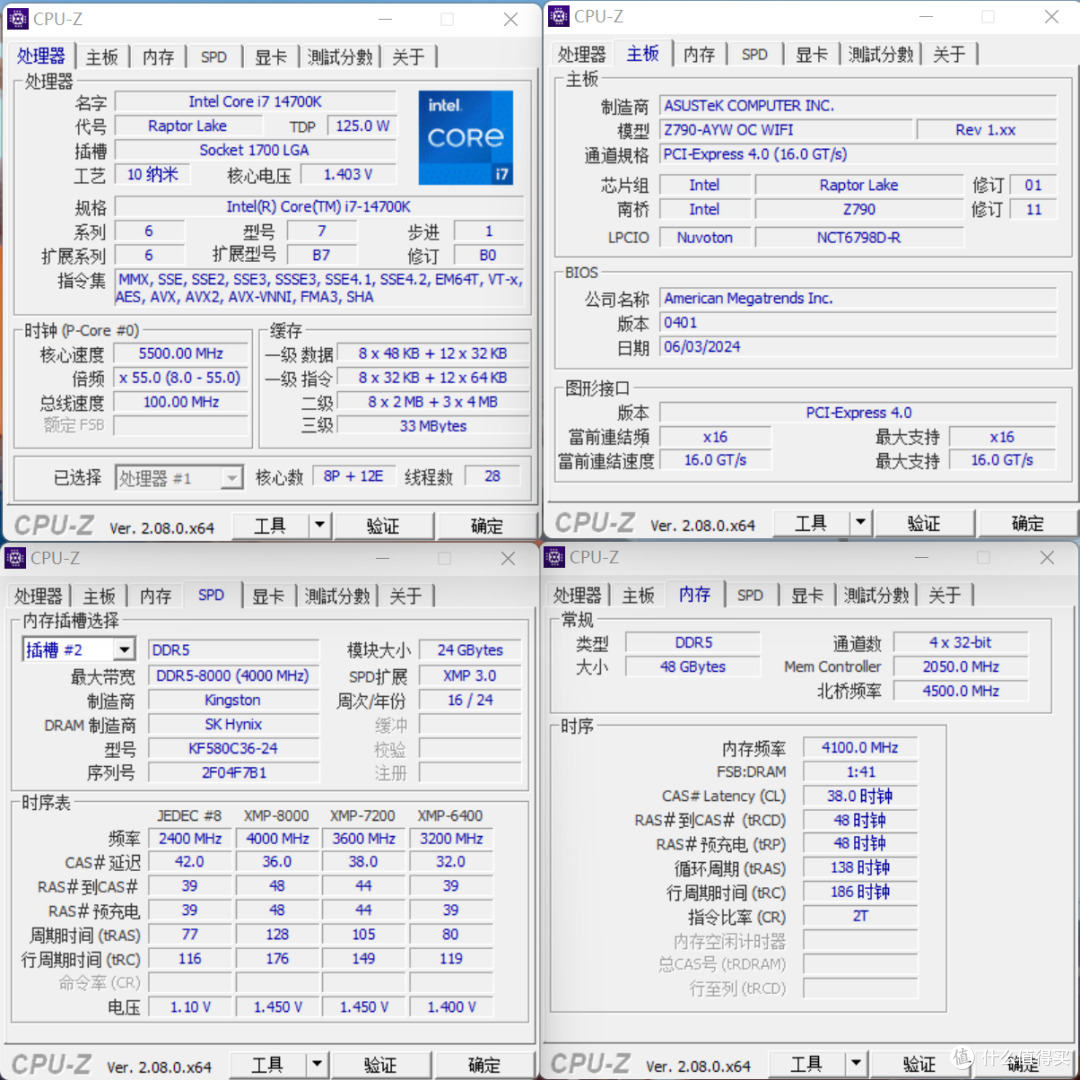Click the 38.0 时钟 CAS latency value
1080x1080 pixels.
coord(860,796)
